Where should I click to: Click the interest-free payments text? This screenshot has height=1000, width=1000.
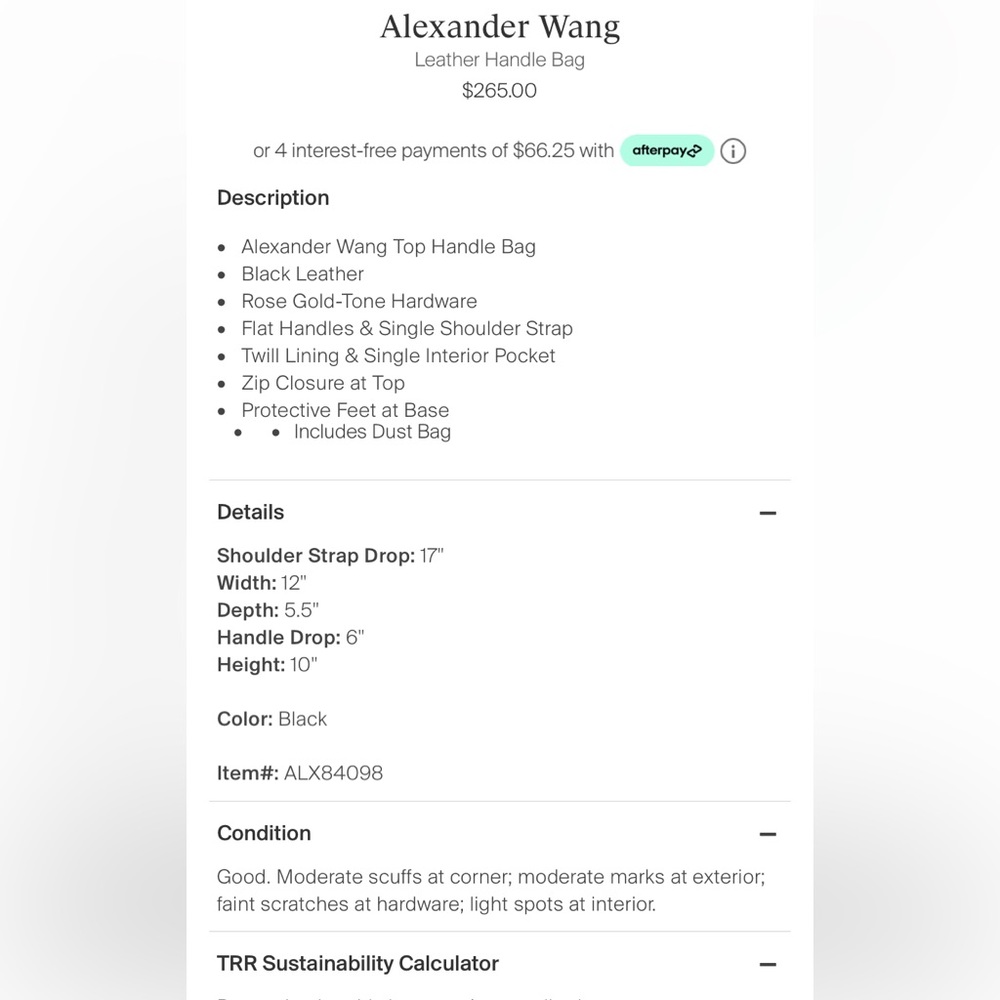coord(434,151)
